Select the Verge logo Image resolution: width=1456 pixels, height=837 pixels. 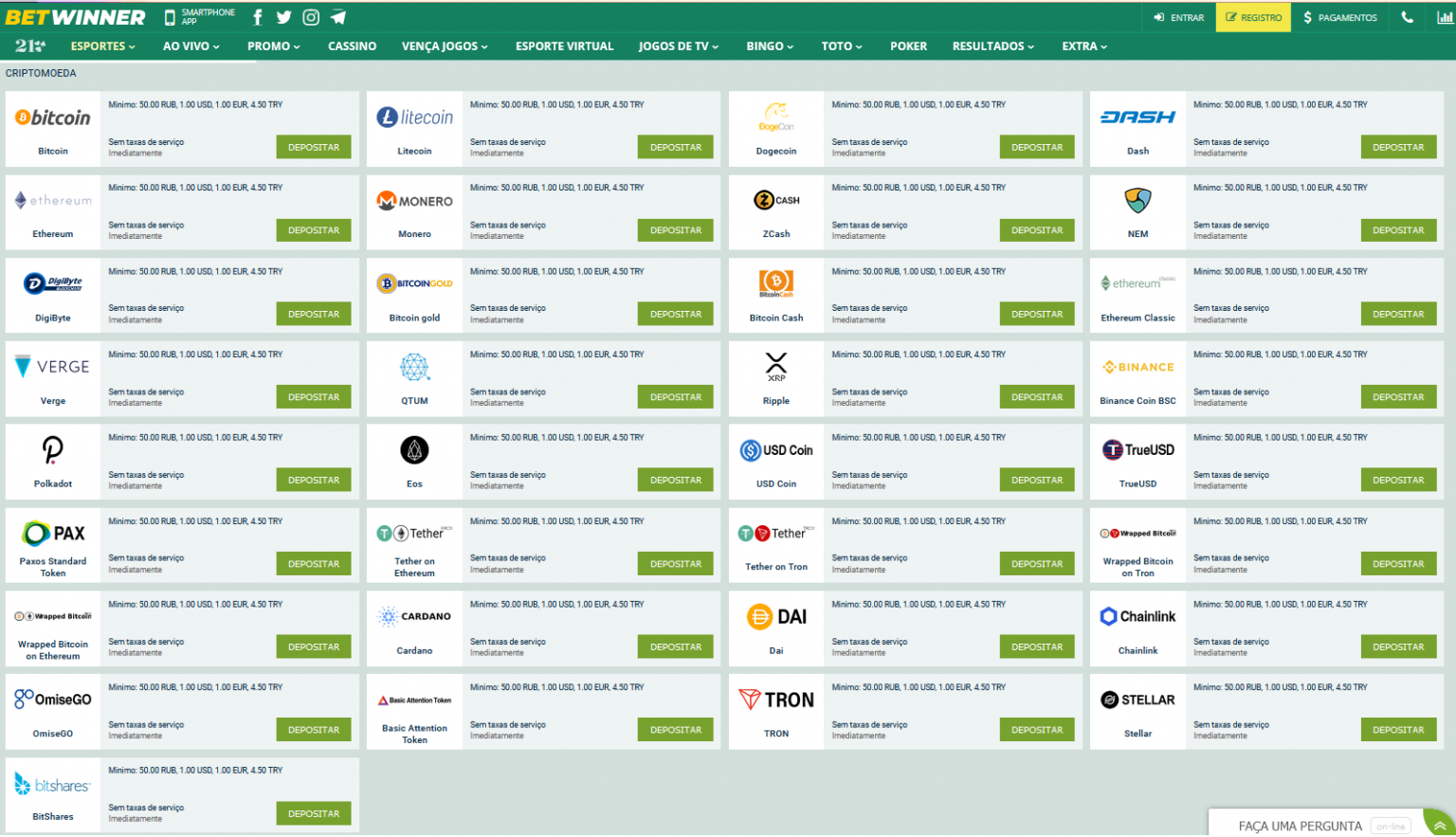[53, 367]
